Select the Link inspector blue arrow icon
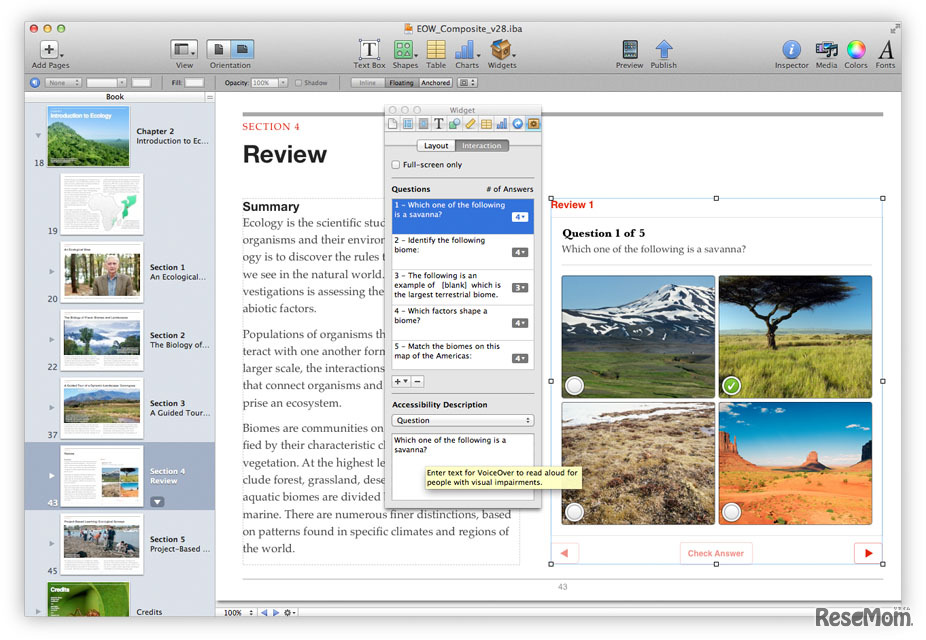The width and height of the screenshot is (926, 640). (x=517, y=123)
